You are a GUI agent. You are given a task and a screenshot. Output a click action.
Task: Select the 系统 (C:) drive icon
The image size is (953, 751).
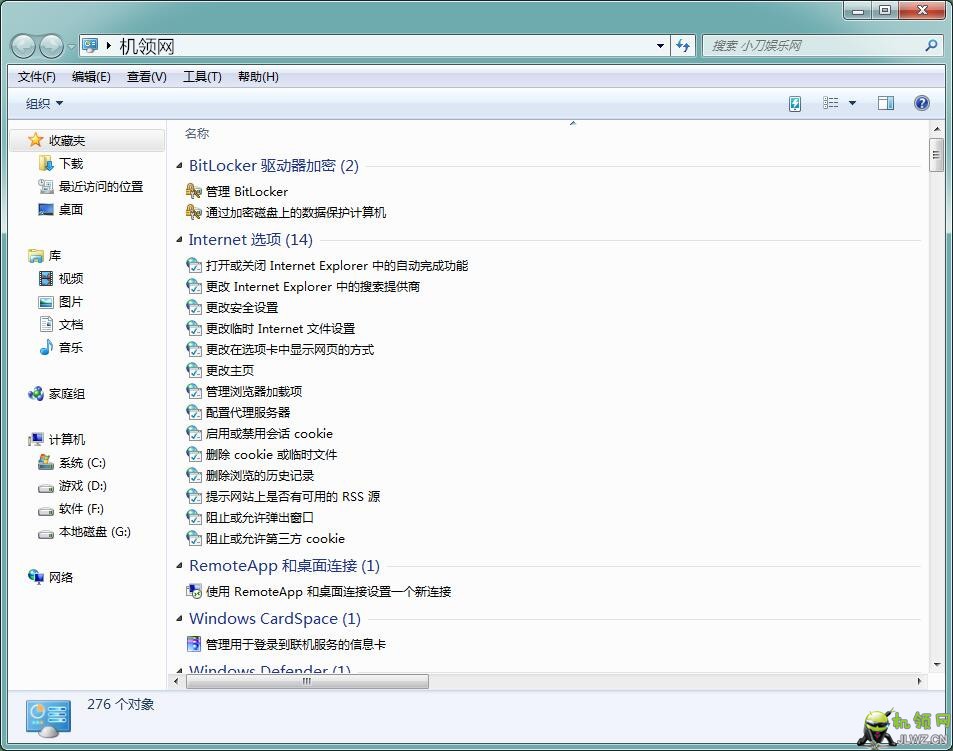[46, 462]
